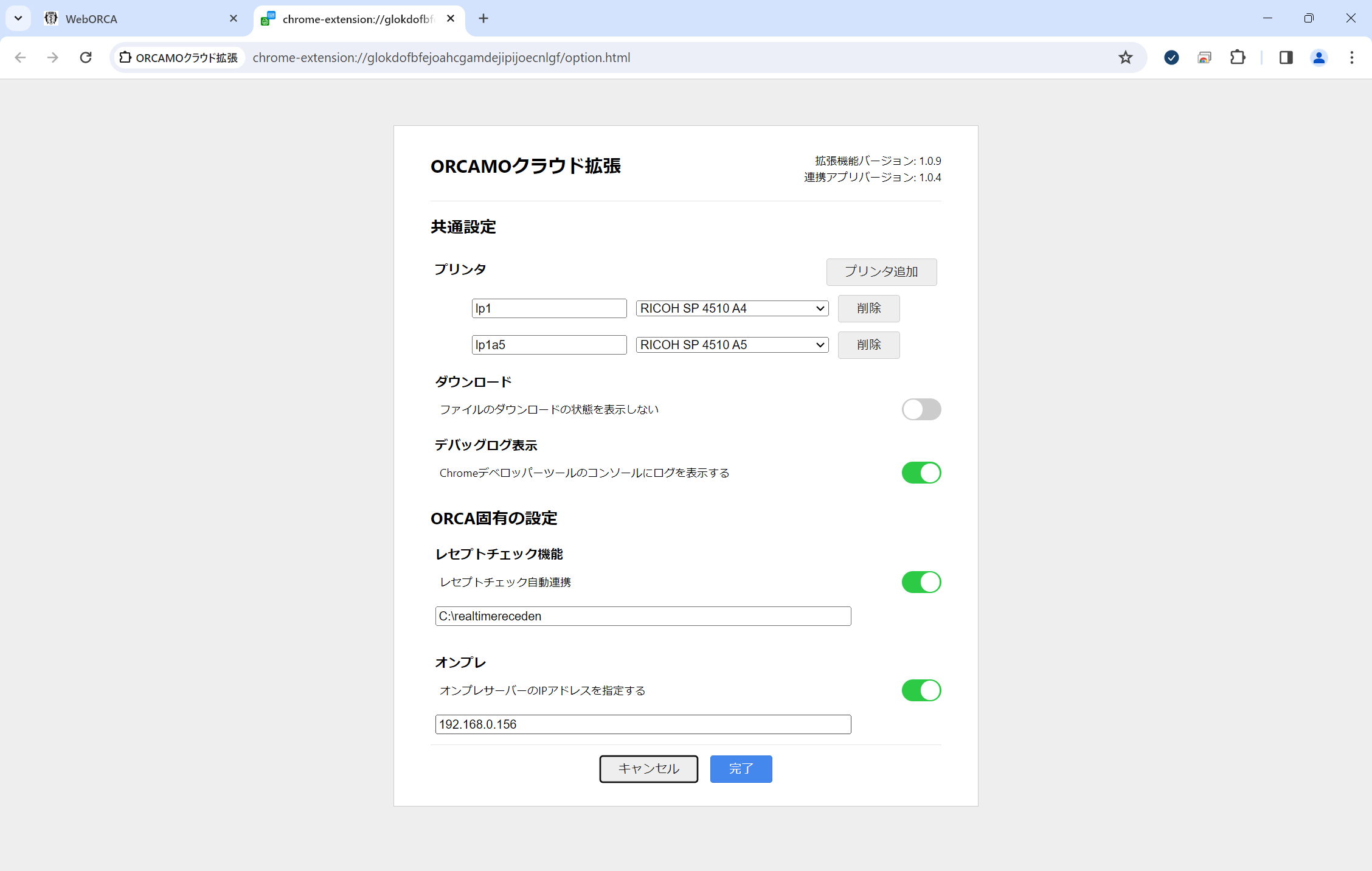Click the 連携アプリバージョン: 1.0.4 text
This screenshot has width=1372, height=871.
click(x=873, y=177)
